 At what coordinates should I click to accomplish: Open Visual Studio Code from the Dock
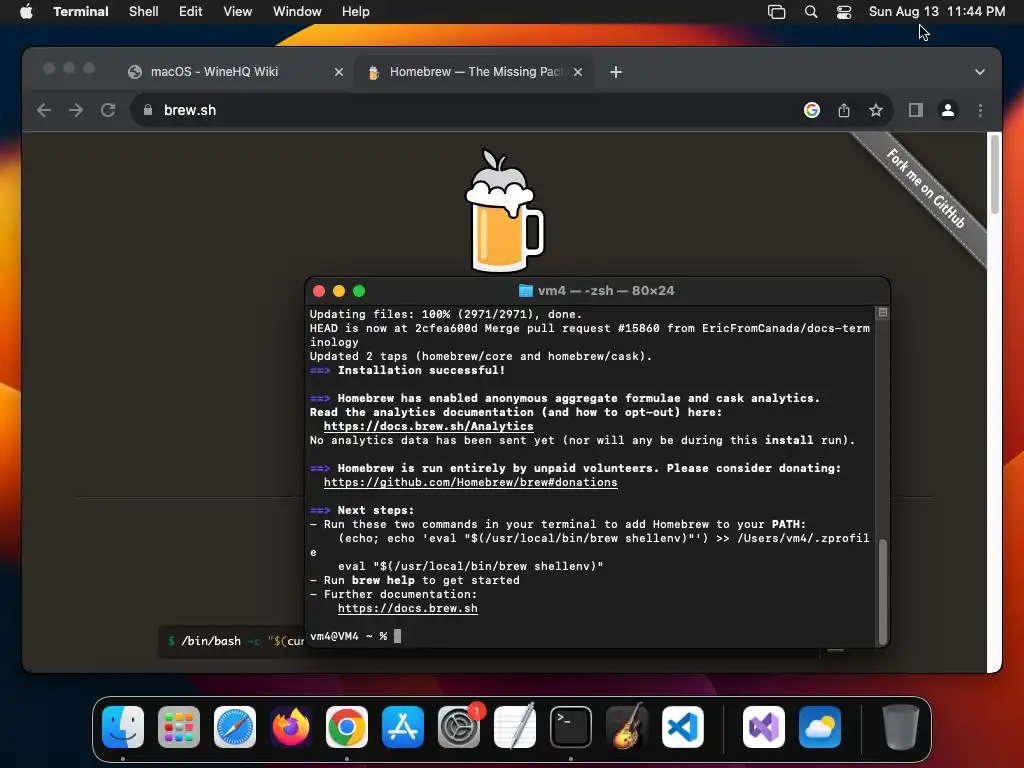[682, 726]
